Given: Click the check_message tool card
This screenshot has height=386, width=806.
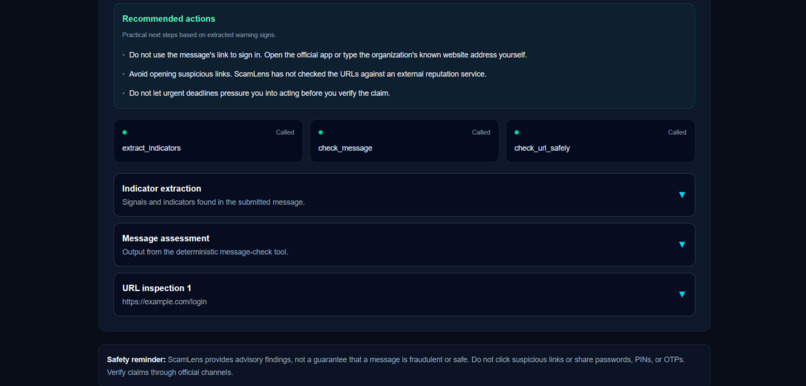Looking at the screenshot, I should (x=404, y=141).
